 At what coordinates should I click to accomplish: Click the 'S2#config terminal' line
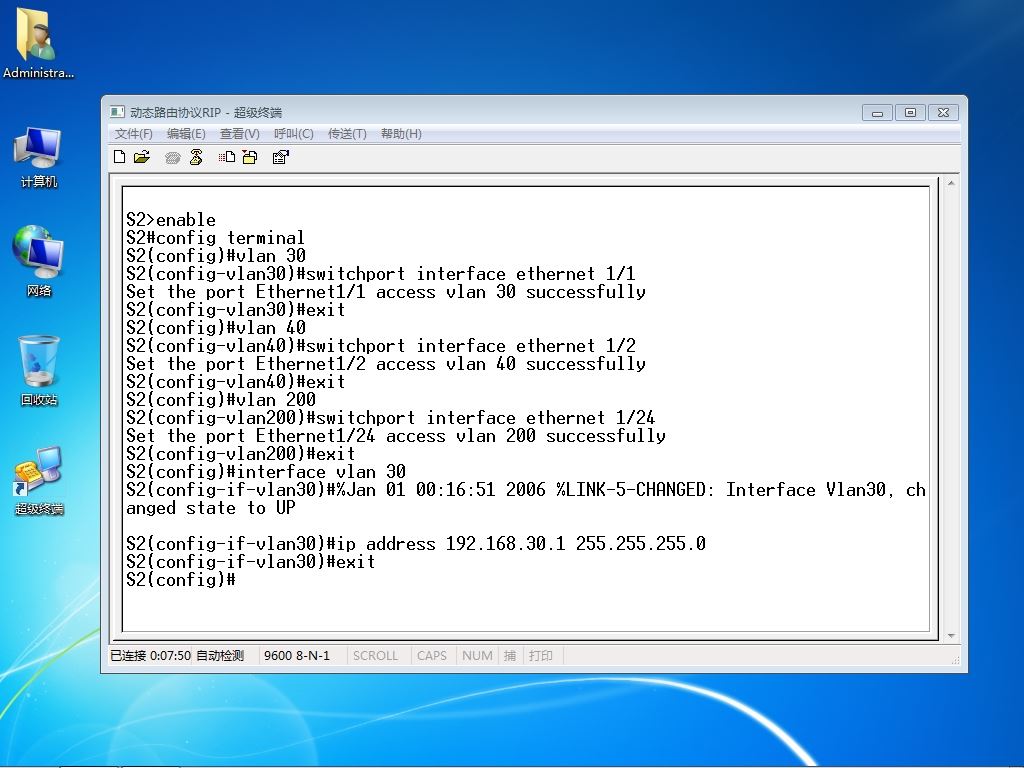click(216, 238)
